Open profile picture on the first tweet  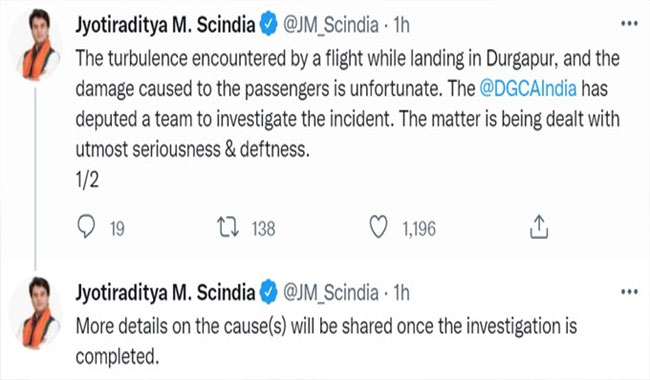click(x=38, y=44)
